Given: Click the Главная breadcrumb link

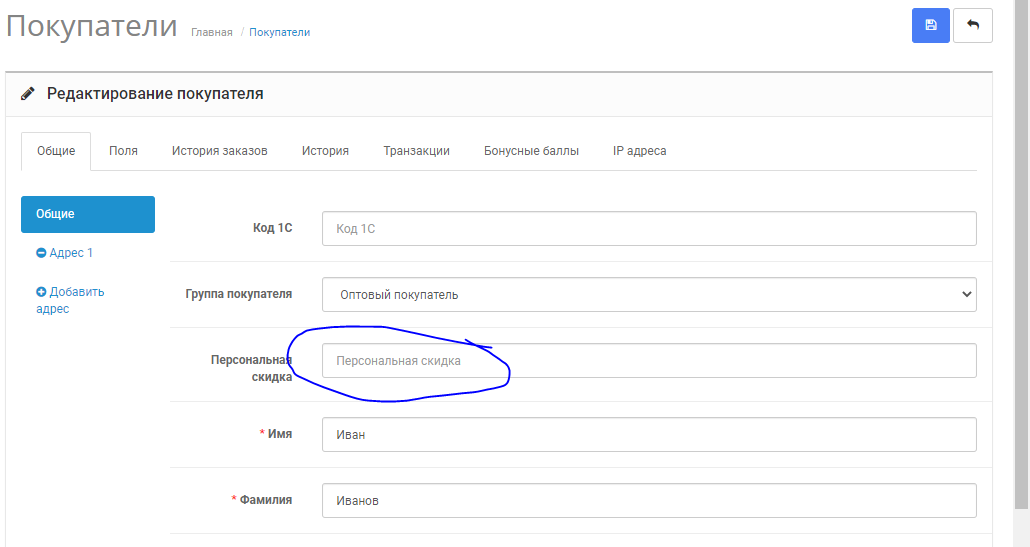Looking at the screenshot, I should point(212,32).
